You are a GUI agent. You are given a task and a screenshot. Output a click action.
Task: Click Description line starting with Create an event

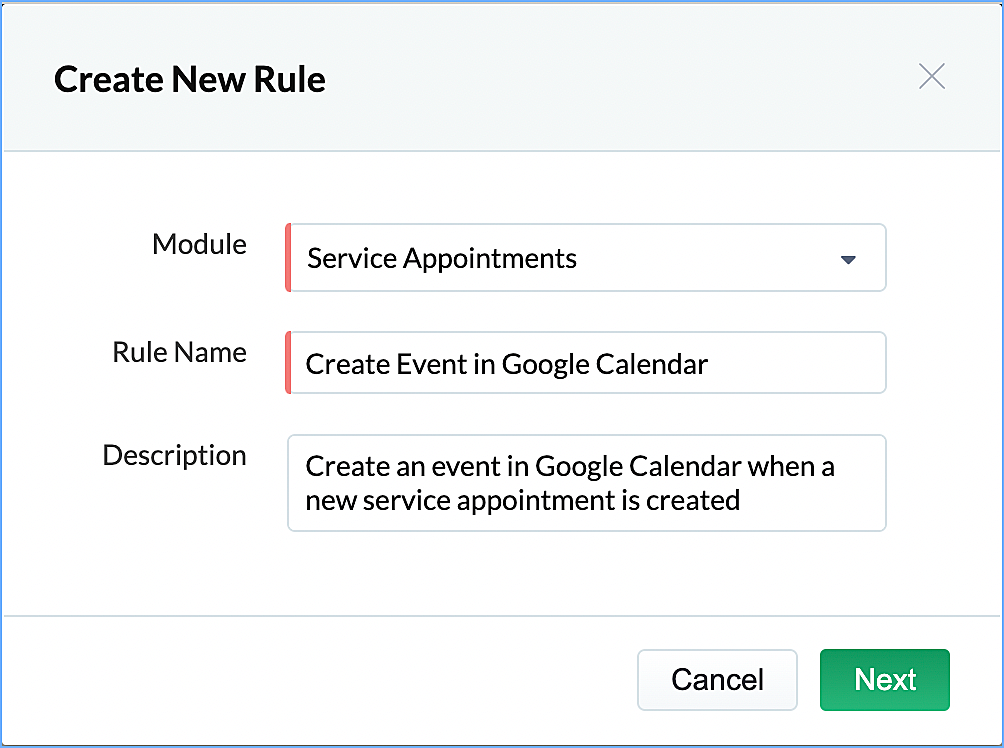click(570, 466)
